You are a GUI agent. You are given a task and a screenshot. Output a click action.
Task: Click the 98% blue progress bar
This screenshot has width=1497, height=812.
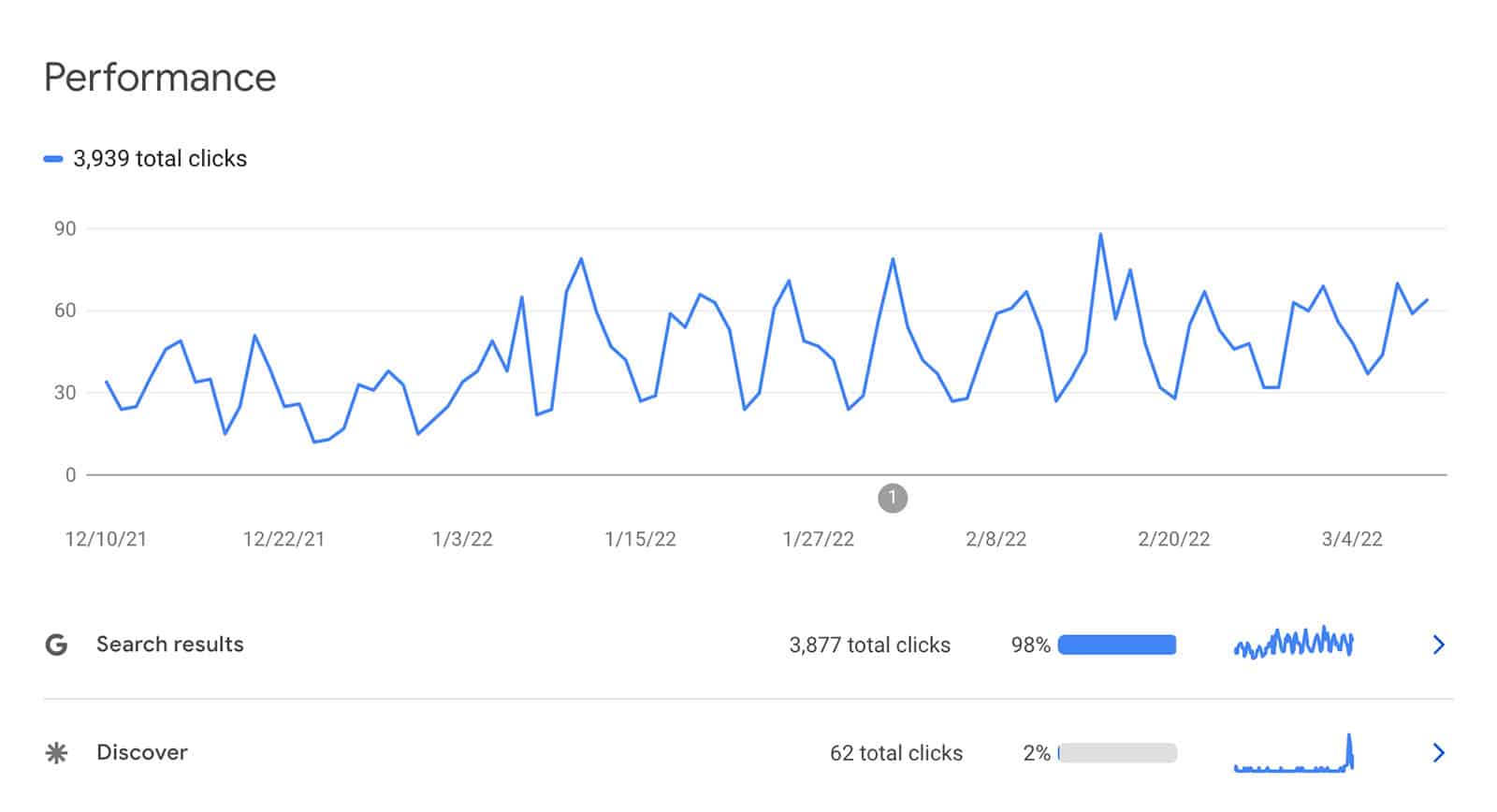[1117, 645]
